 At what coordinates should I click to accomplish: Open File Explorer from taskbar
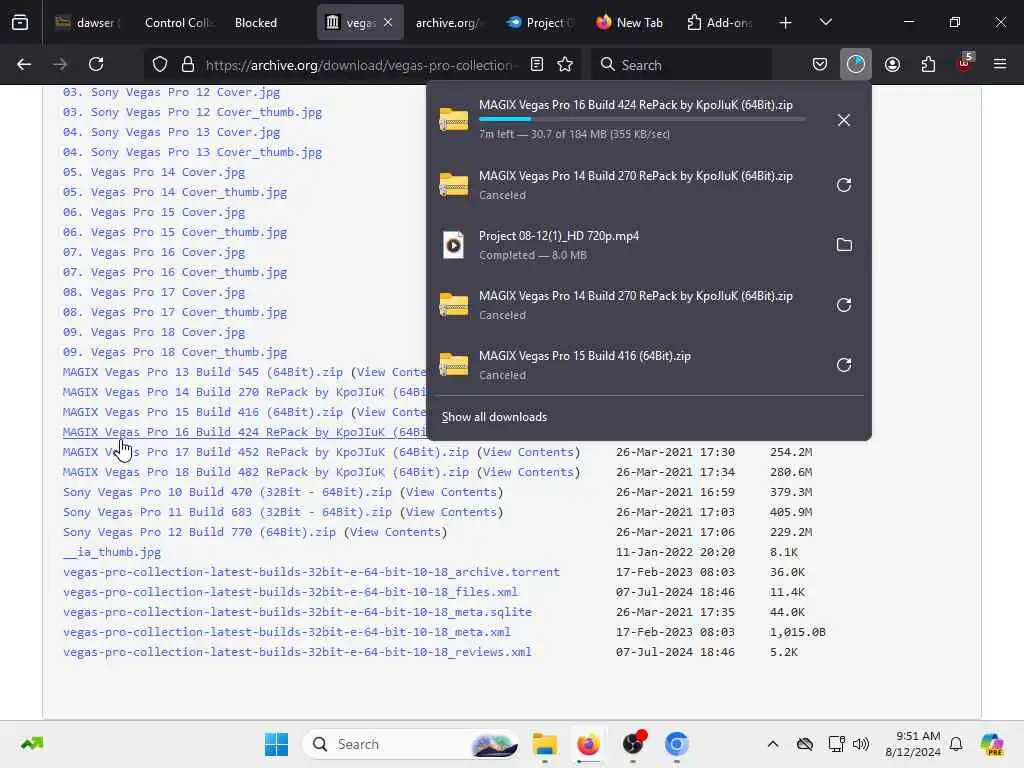click(545, 744)
